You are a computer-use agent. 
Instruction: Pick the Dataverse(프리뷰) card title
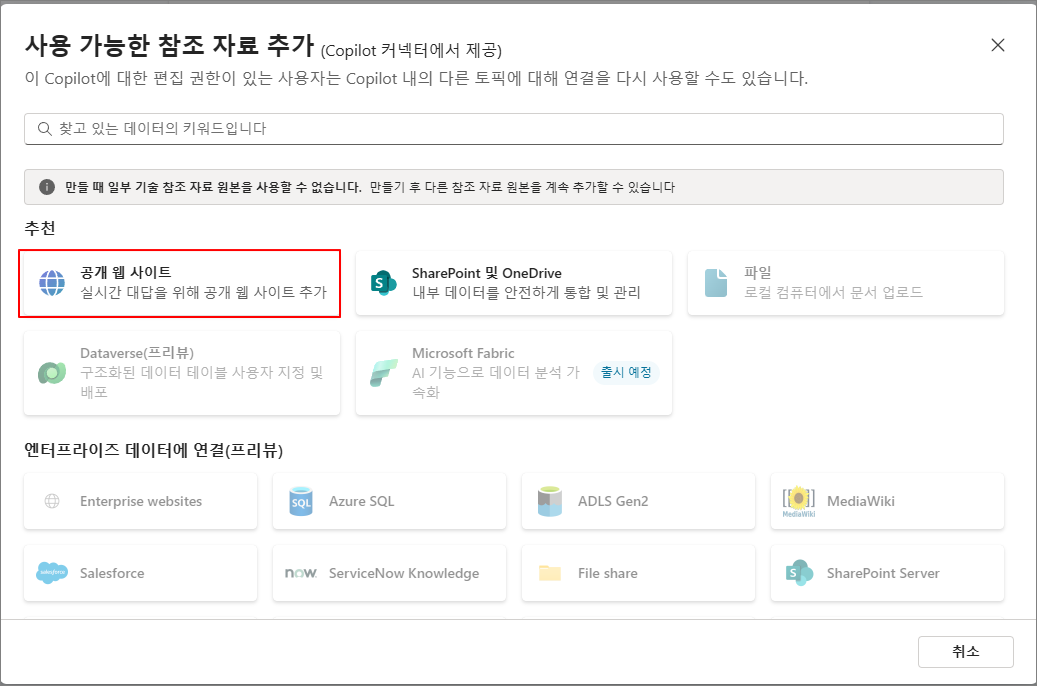pyautogui.click(x=137, y=353)
